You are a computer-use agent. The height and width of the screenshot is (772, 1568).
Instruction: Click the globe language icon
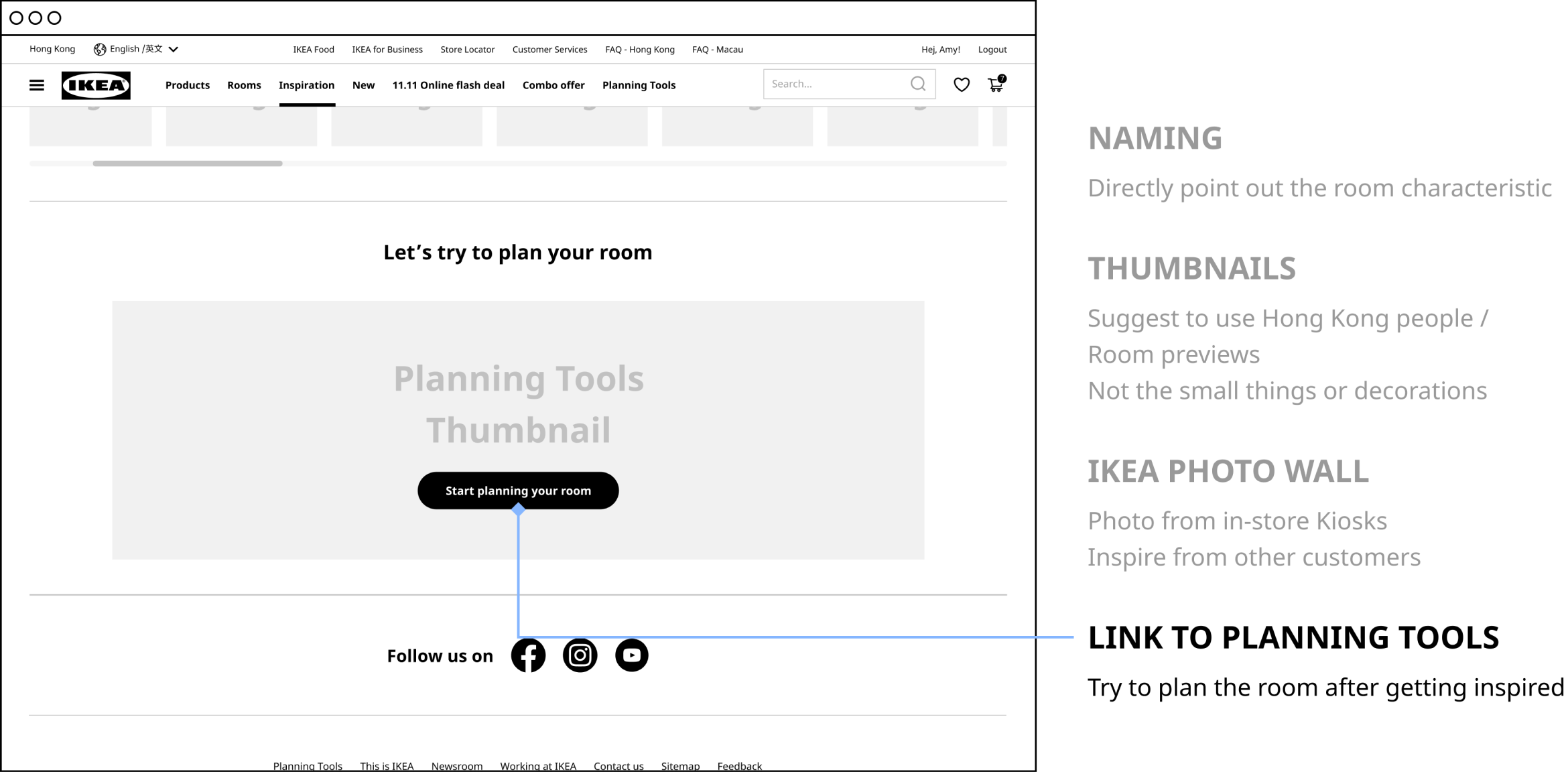pyautogui.click(x=100, y=49)
